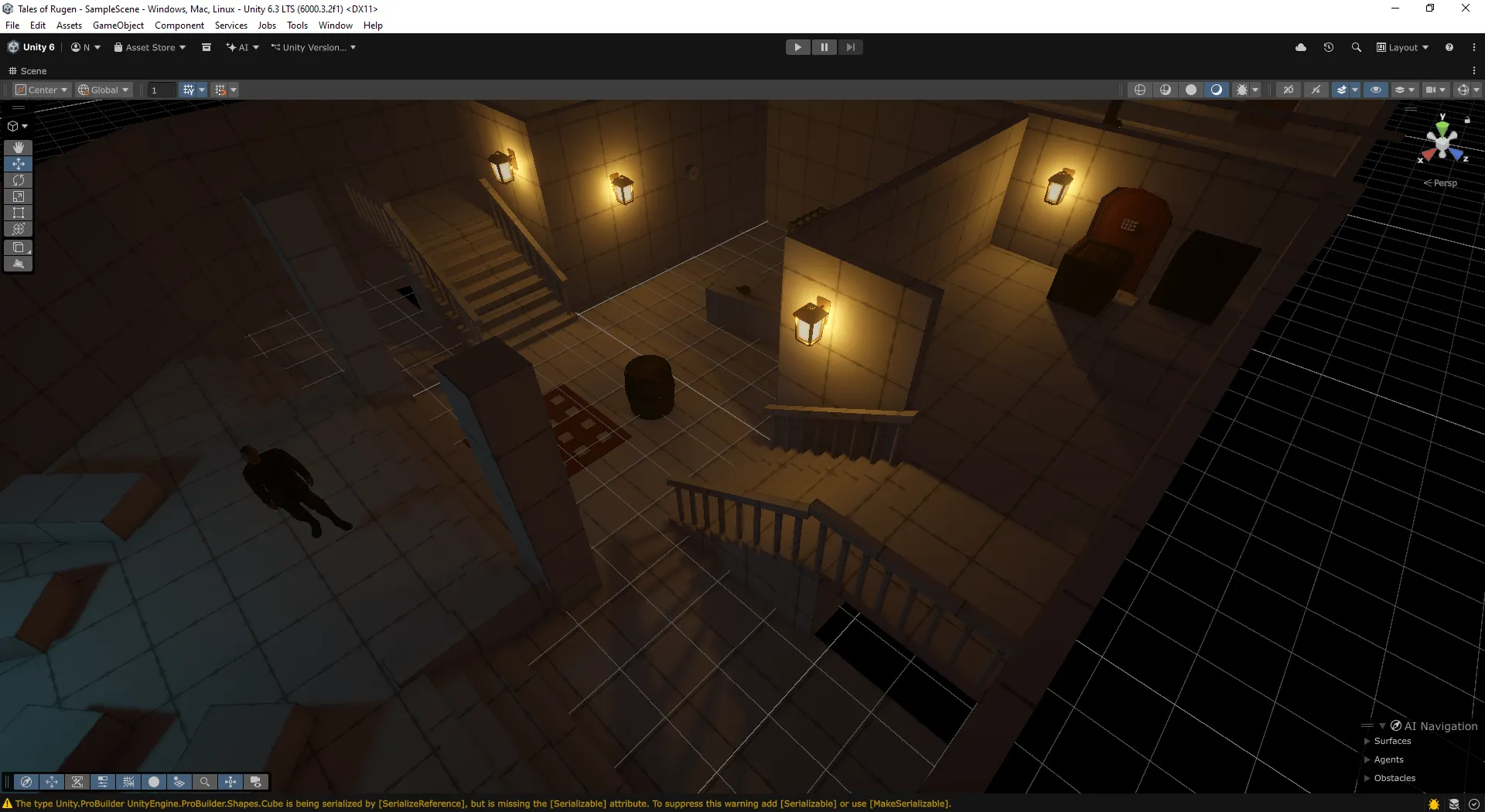Open the Global handle rotation dropdown

104,90
